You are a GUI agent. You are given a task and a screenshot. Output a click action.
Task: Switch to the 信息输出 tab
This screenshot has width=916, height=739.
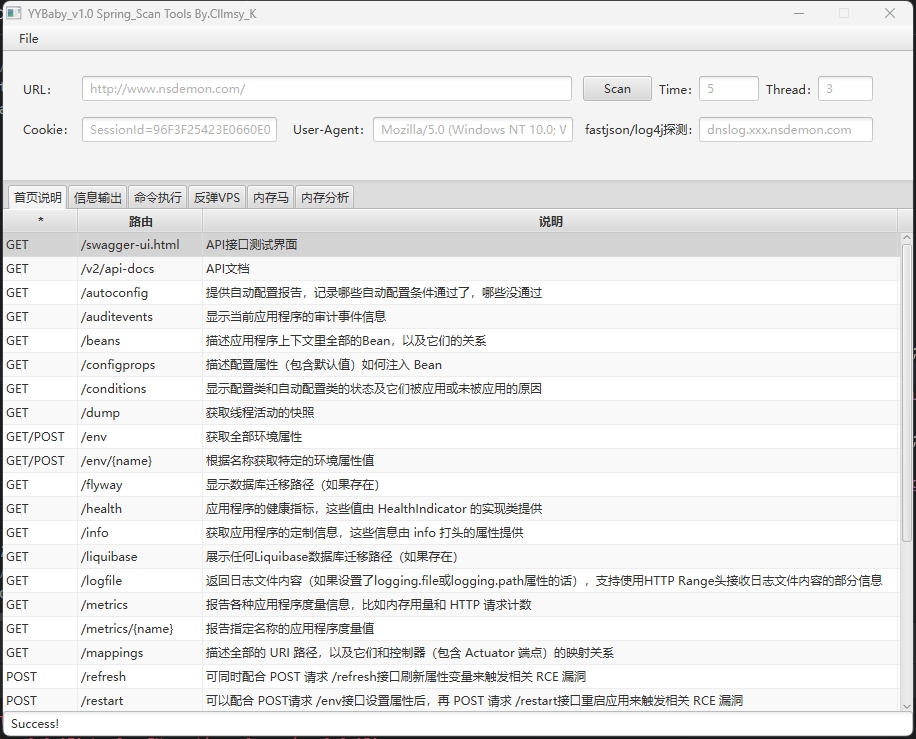(98, 198)
